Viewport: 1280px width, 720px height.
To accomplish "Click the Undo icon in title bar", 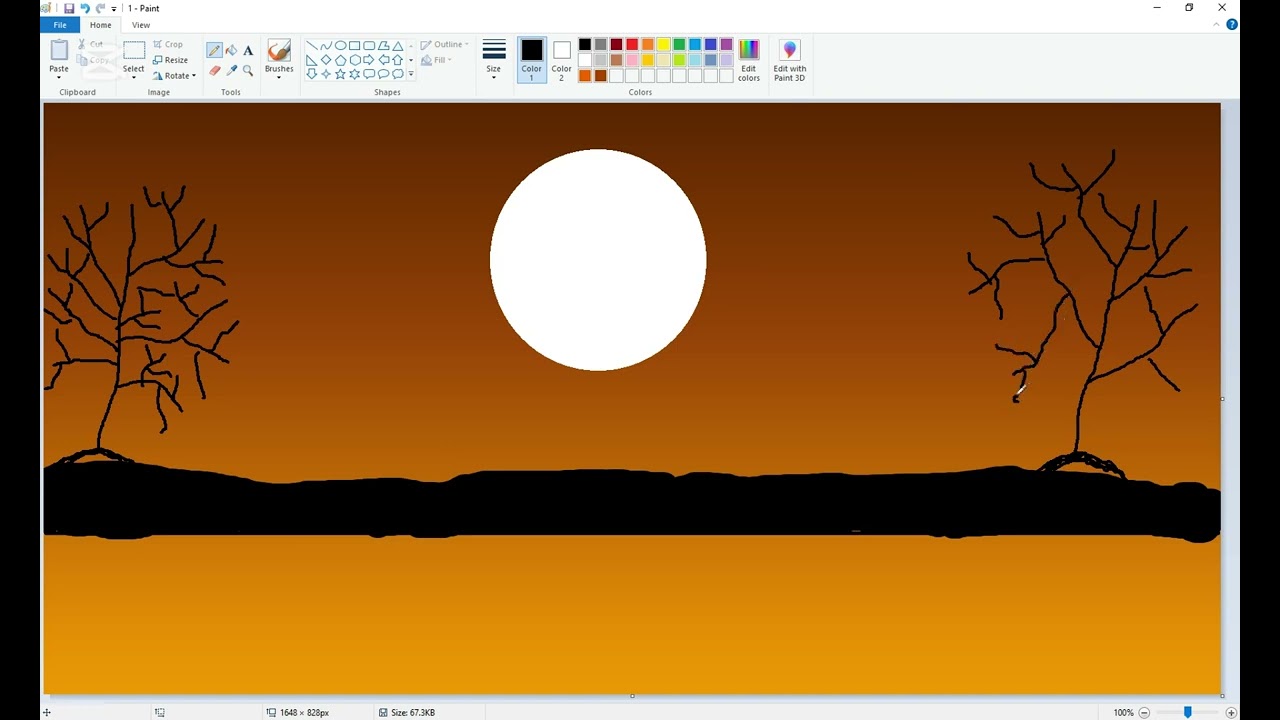I will click(x=85, y=8).
